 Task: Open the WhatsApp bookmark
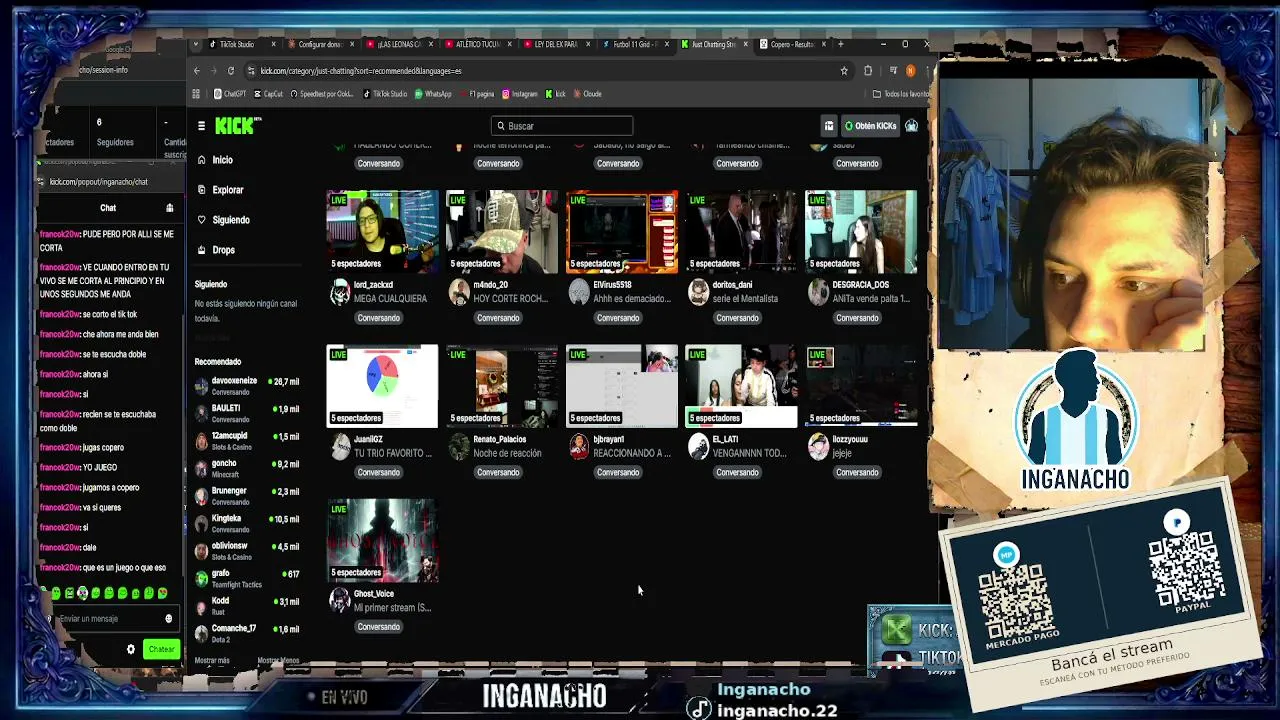[433, 94]
